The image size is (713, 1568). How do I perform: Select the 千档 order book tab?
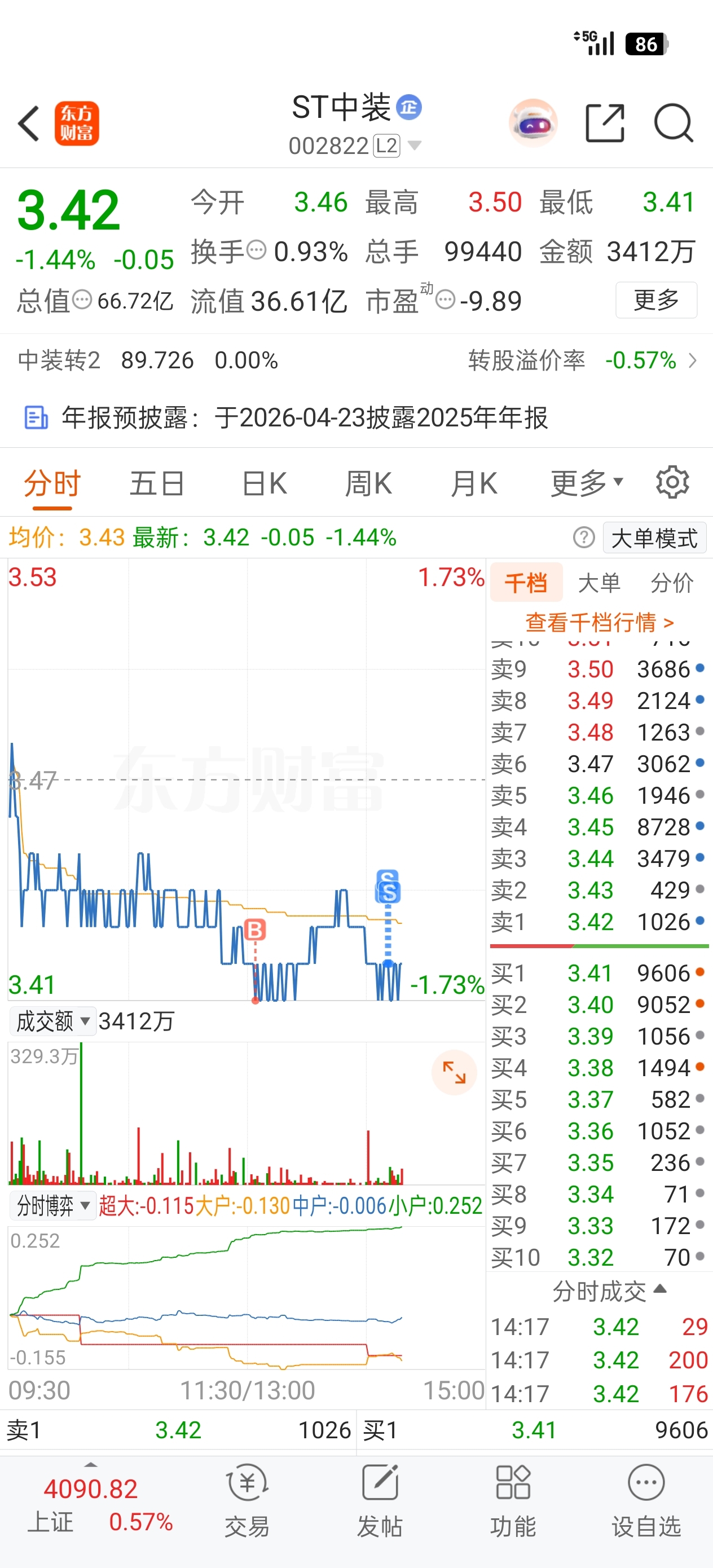point(526,583)
